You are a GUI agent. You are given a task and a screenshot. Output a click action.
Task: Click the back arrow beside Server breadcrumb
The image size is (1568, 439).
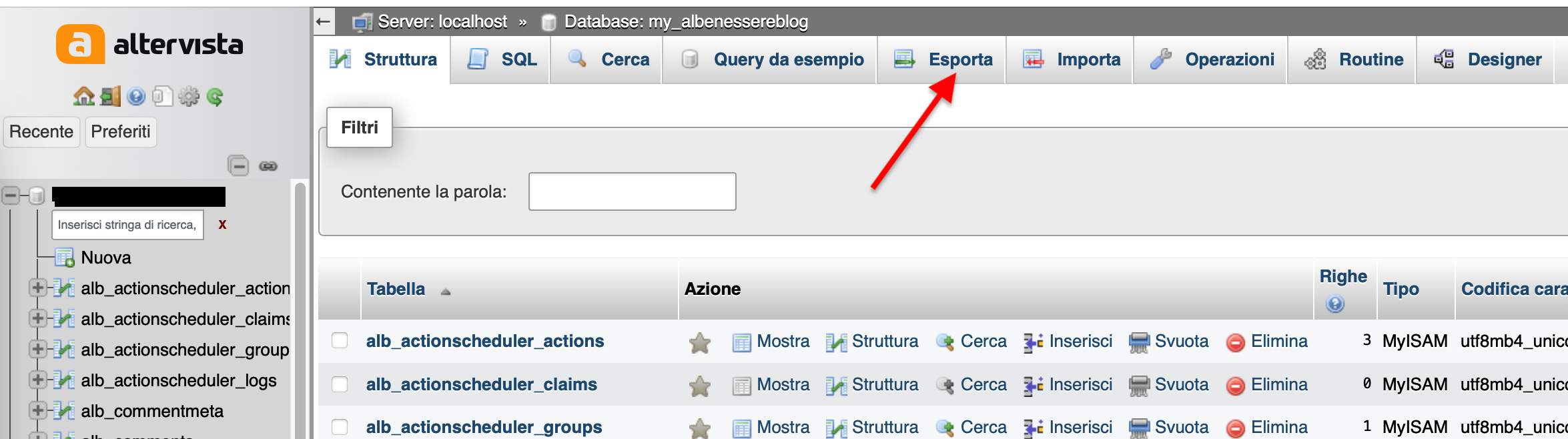coord(324,21)
